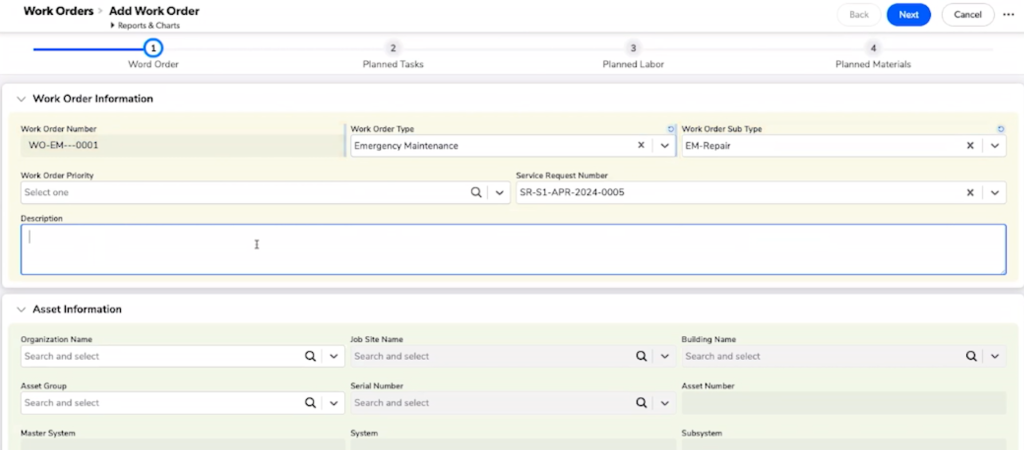Open the more options ellipsis menu
The height and width of the screenshot is (450, 1024).
1008,14
